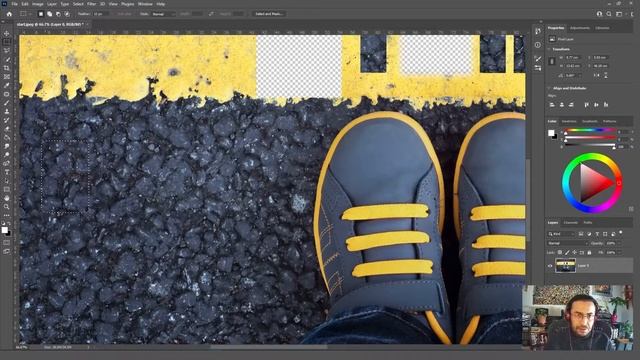Open the rotation angle dropdown
This screenshot has width=640, height=360.
(x=580, y=76)
